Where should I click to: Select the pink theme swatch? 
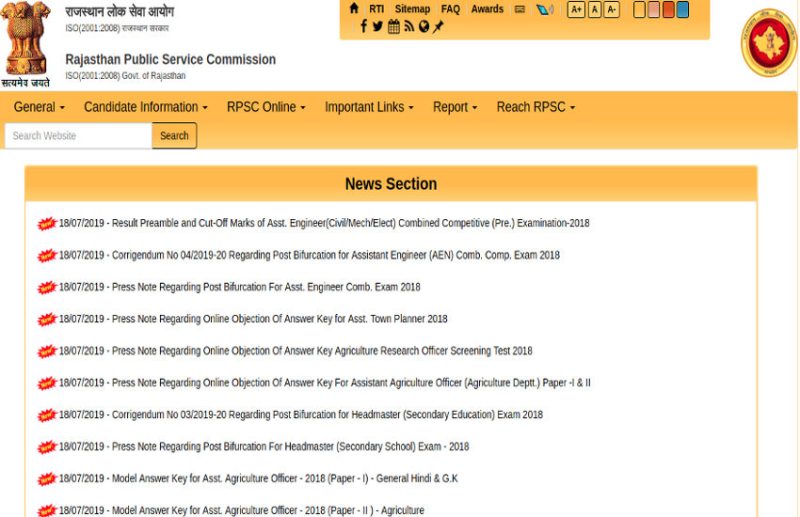[654, 9]
